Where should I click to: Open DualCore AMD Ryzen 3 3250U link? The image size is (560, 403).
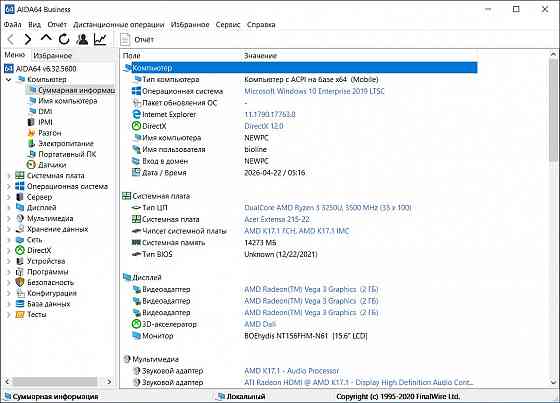point(328,208)
